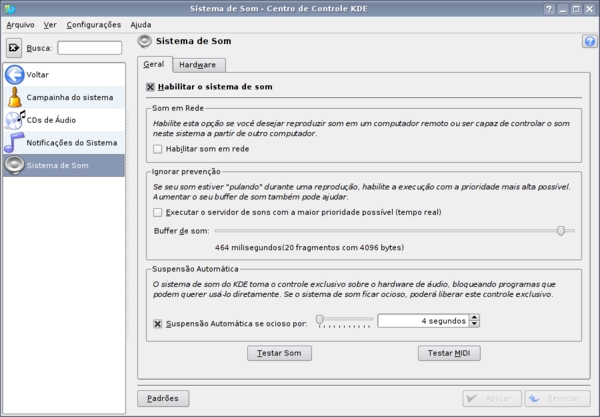Open the blue help icon in the panel corner
Image resolution: width=600 pixels, height=417 pixels.
590,41
